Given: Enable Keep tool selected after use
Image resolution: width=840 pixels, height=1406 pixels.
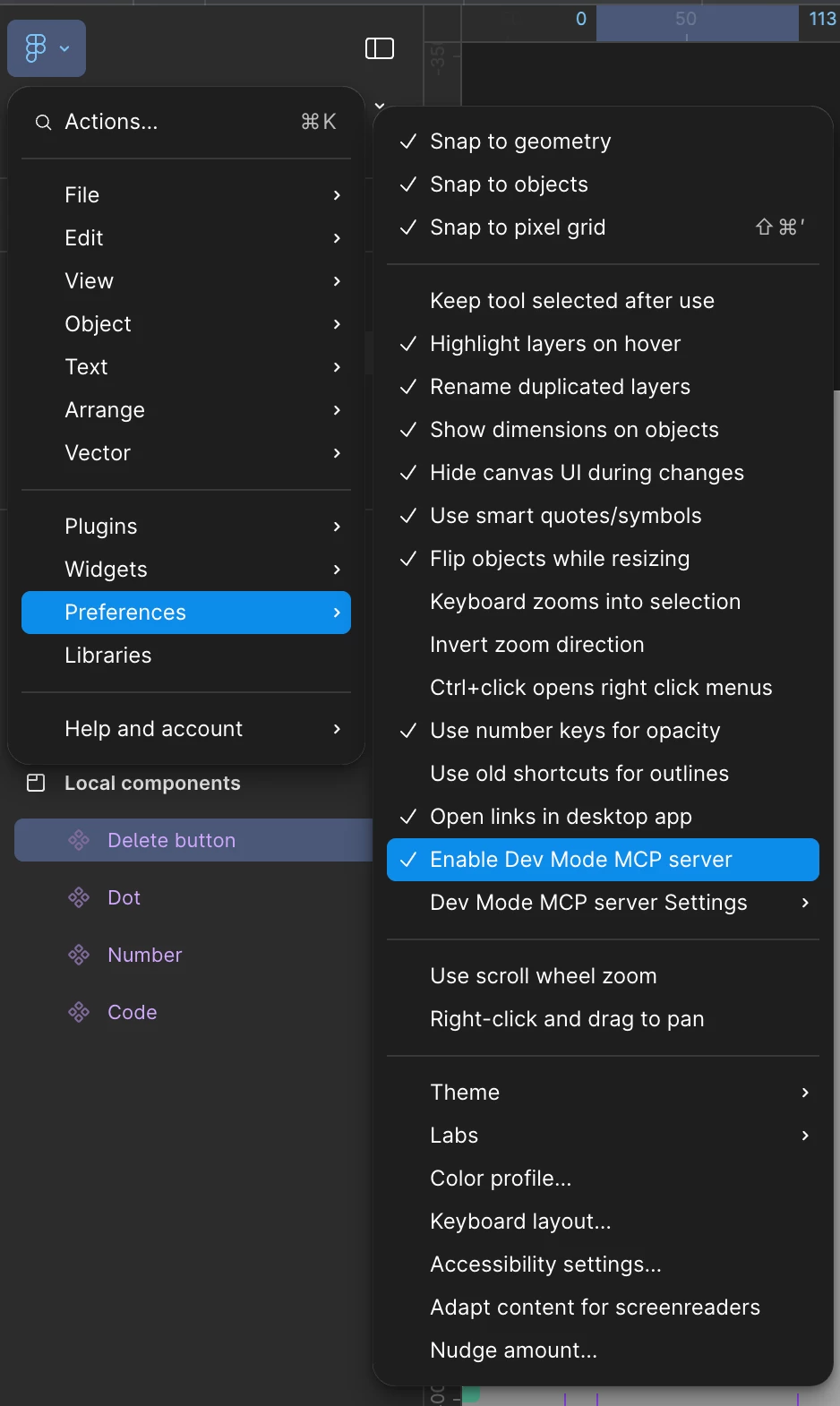Looking at the screenshot, I should pyautogui.click(x=603, y=301).
